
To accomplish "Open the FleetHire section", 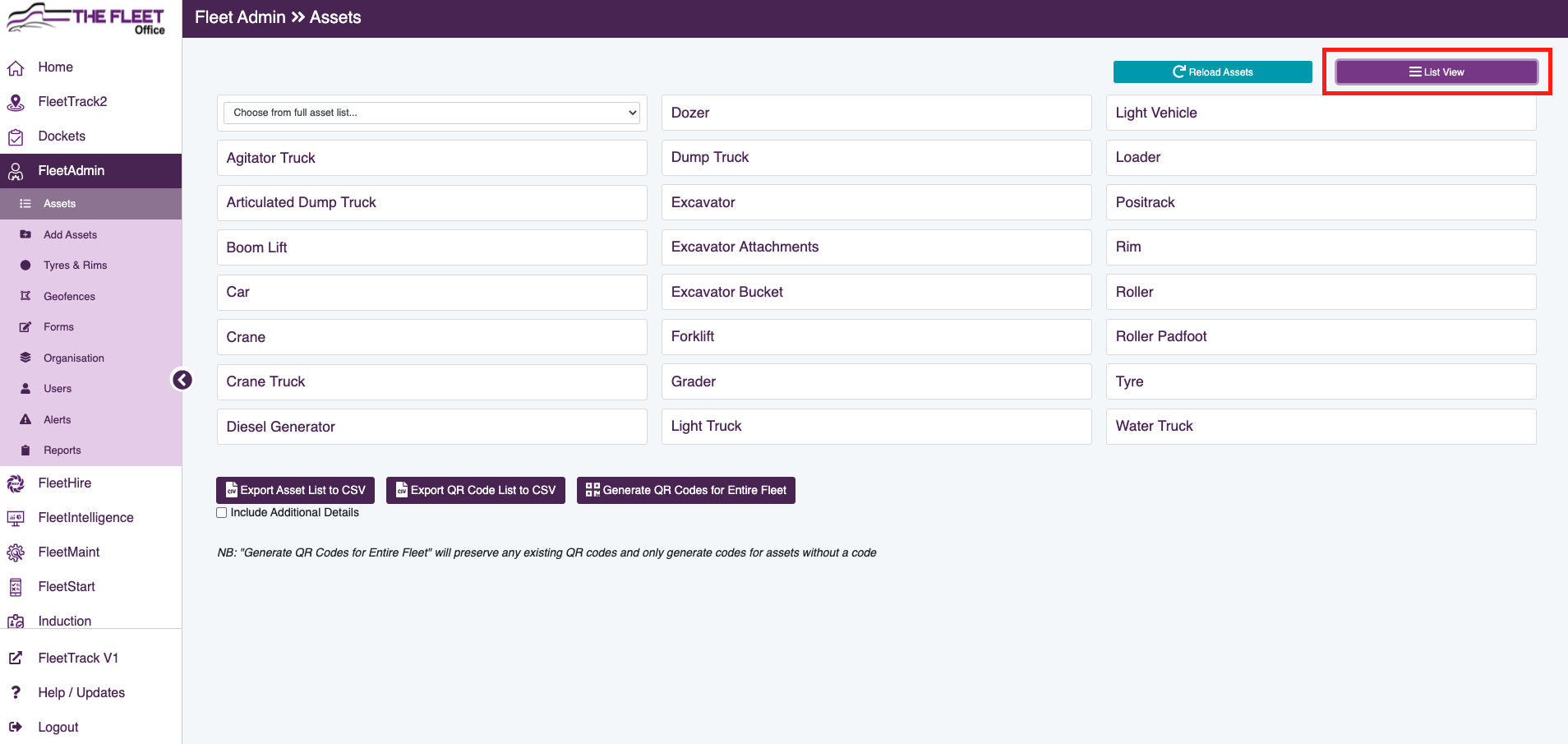I will [x=64, y=483].
